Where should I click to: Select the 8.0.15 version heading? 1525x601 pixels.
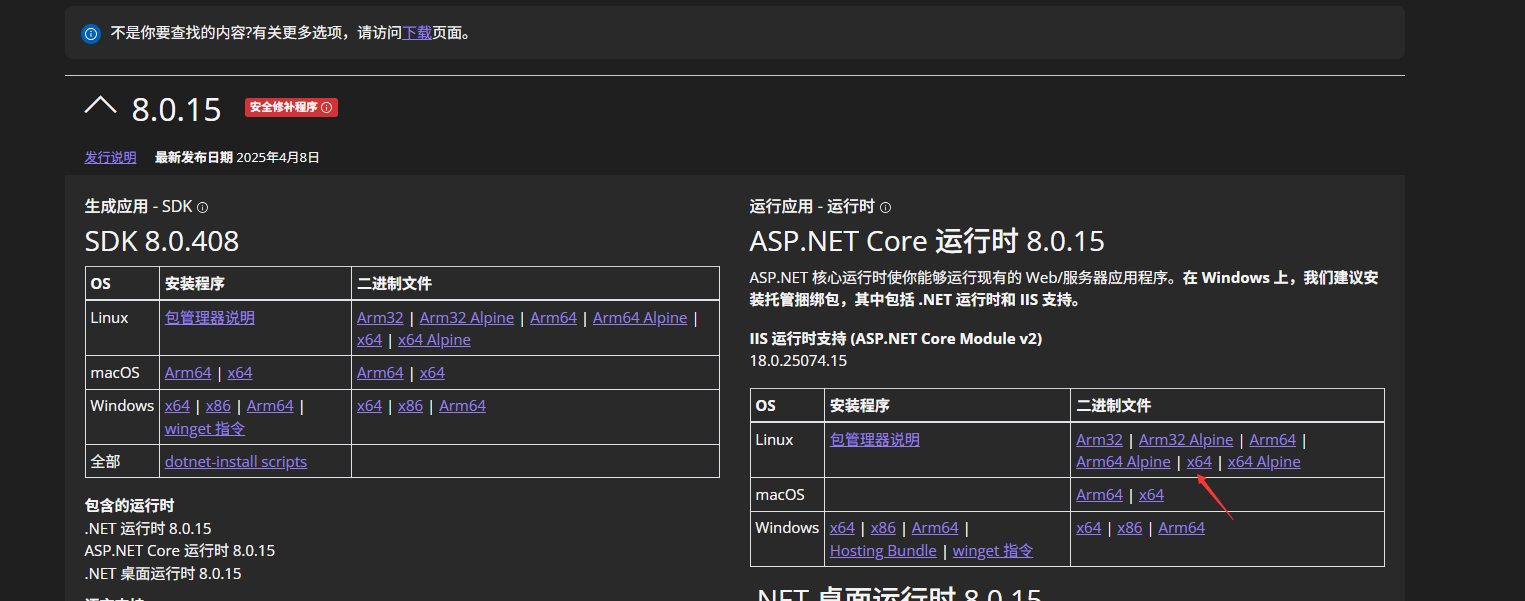176,109
